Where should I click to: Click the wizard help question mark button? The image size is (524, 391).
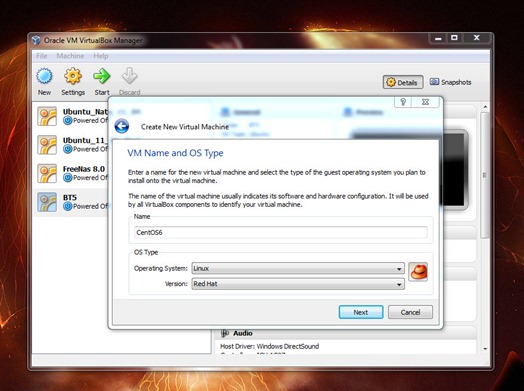tap(403, 102)
